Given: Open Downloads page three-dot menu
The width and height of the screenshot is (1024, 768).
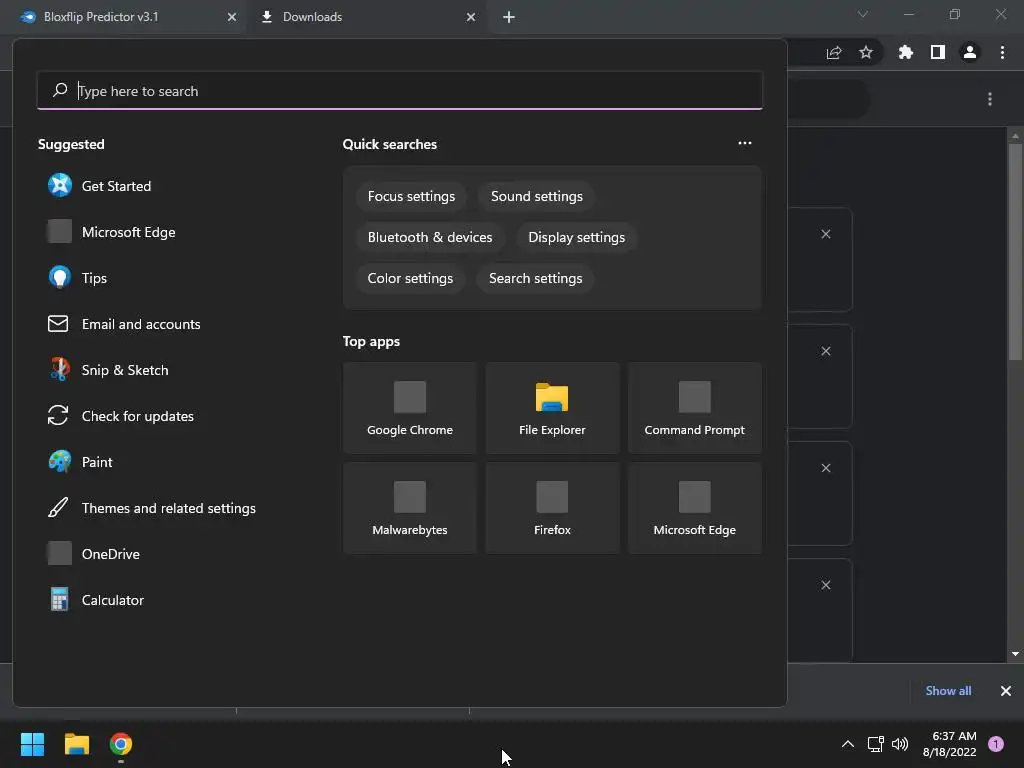Looking at the screenshot, I should pyautogui.click(x=990, y=99).
